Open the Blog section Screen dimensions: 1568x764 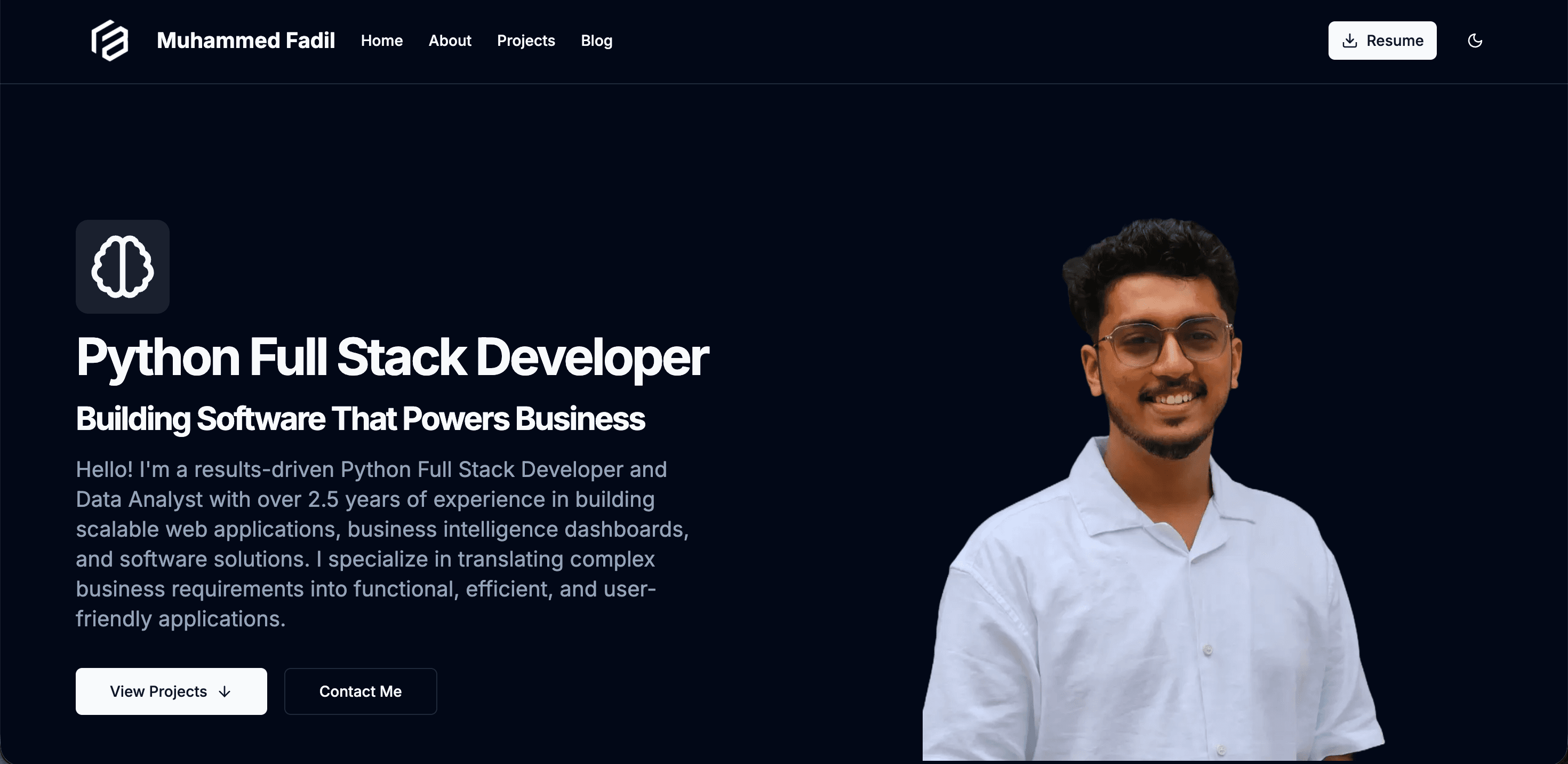point(596,40)
